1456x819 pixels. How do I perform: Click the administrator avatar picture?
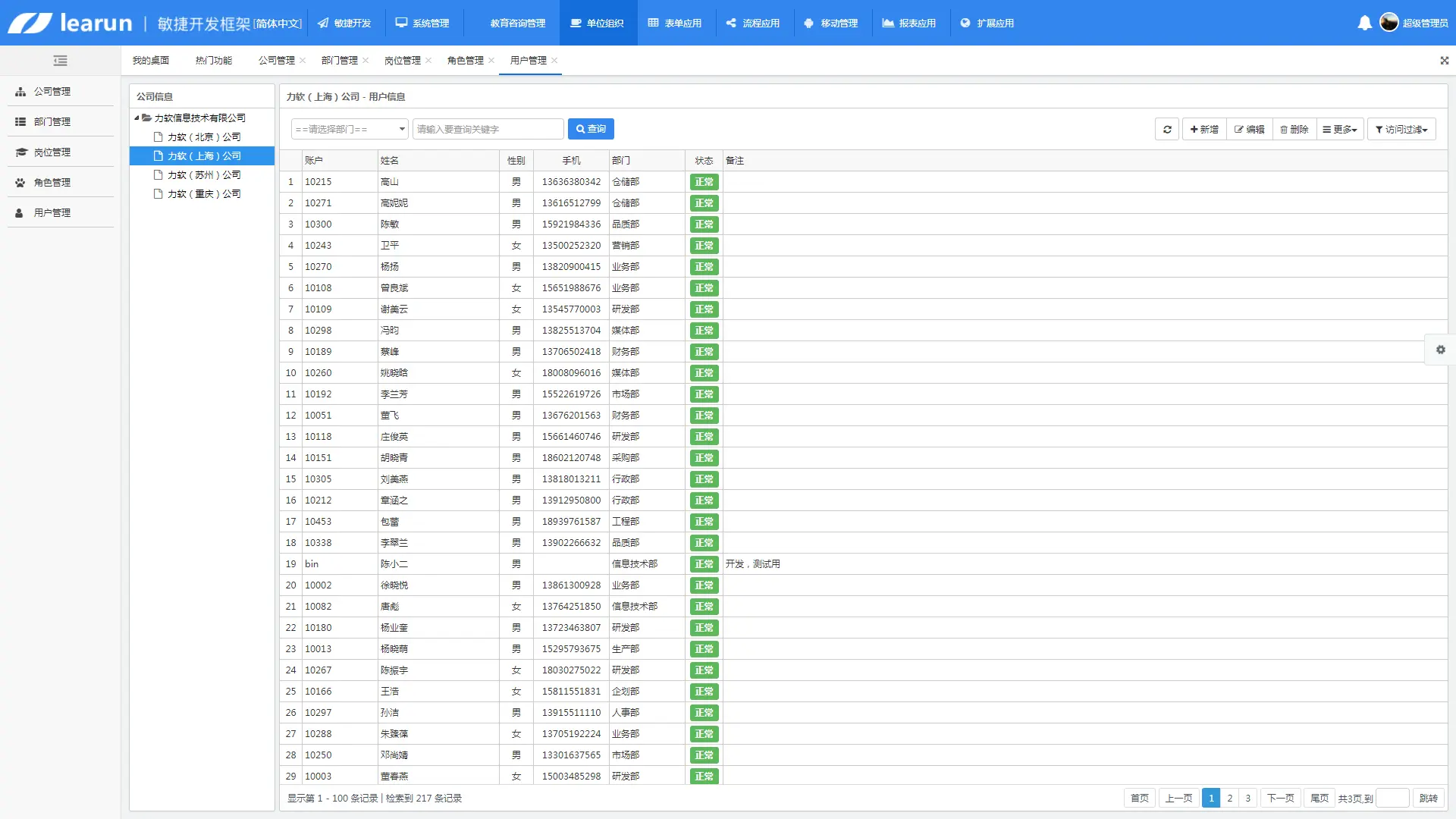pyautogui.click(x=1389, y=23)
